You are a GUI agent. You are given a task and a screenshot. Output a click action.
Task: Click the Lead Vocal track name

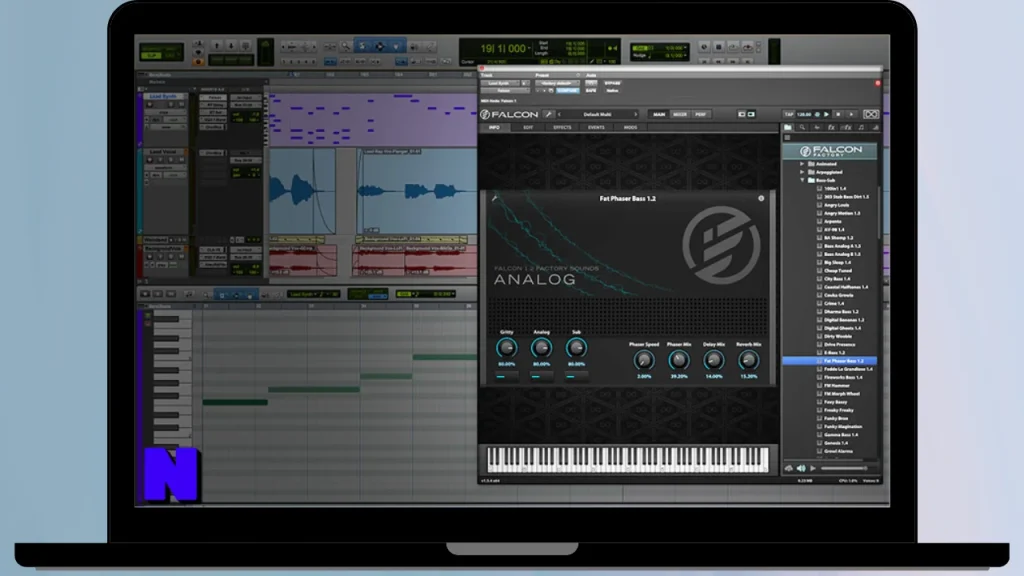(163, 152)
